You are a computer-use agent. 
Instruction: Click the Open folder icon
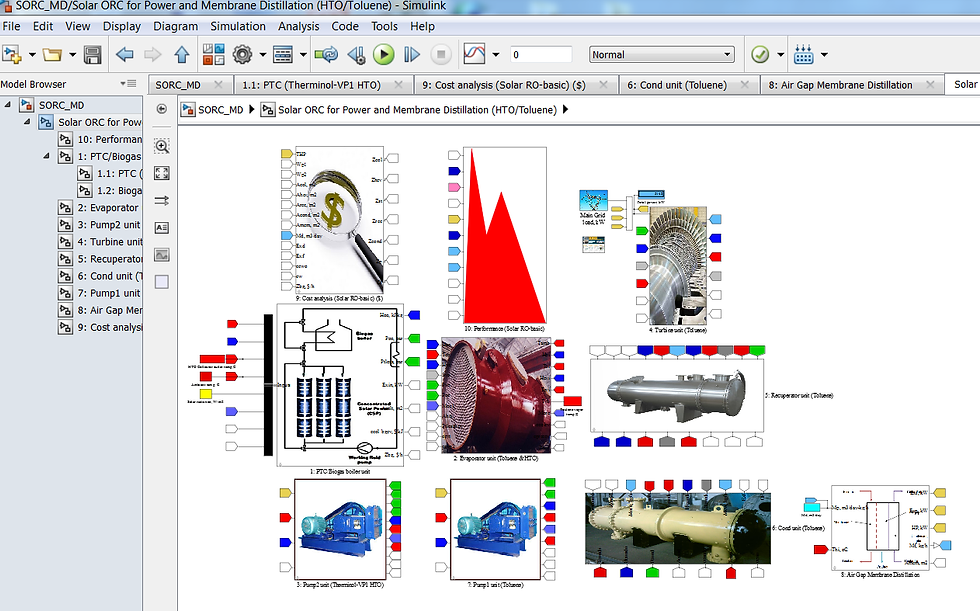coord(52,55)
